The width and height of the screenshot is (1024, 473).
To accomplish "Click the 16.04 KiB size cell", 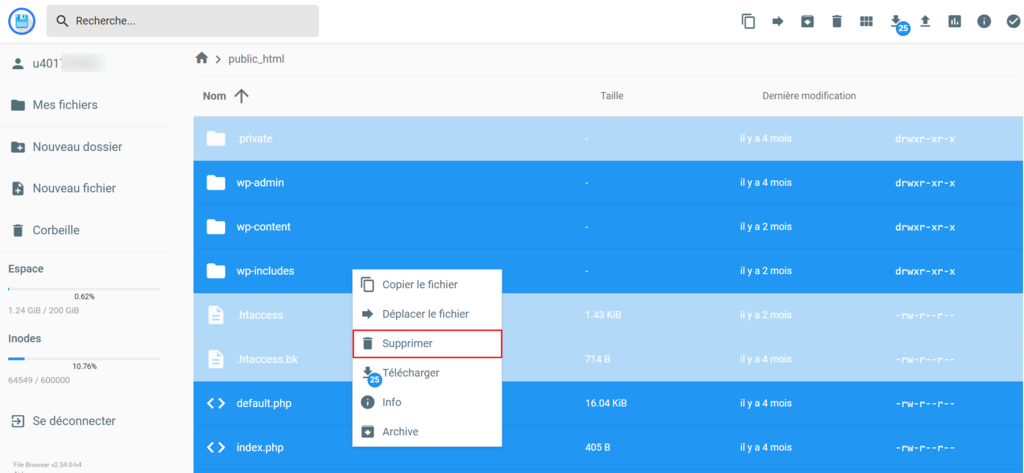I will point(606,403).
